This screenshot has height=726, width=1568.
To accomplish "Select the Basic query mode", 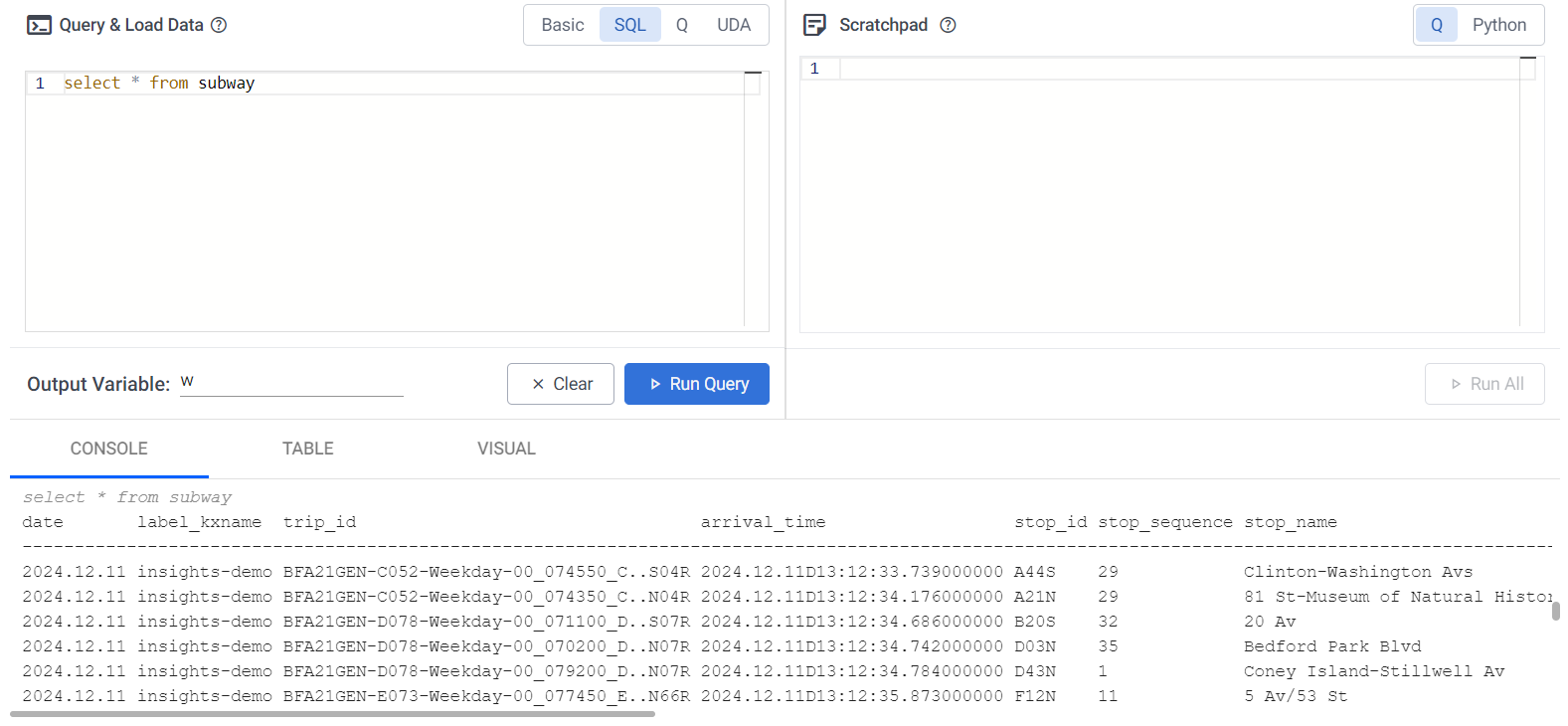I will (x=563, y=24).
